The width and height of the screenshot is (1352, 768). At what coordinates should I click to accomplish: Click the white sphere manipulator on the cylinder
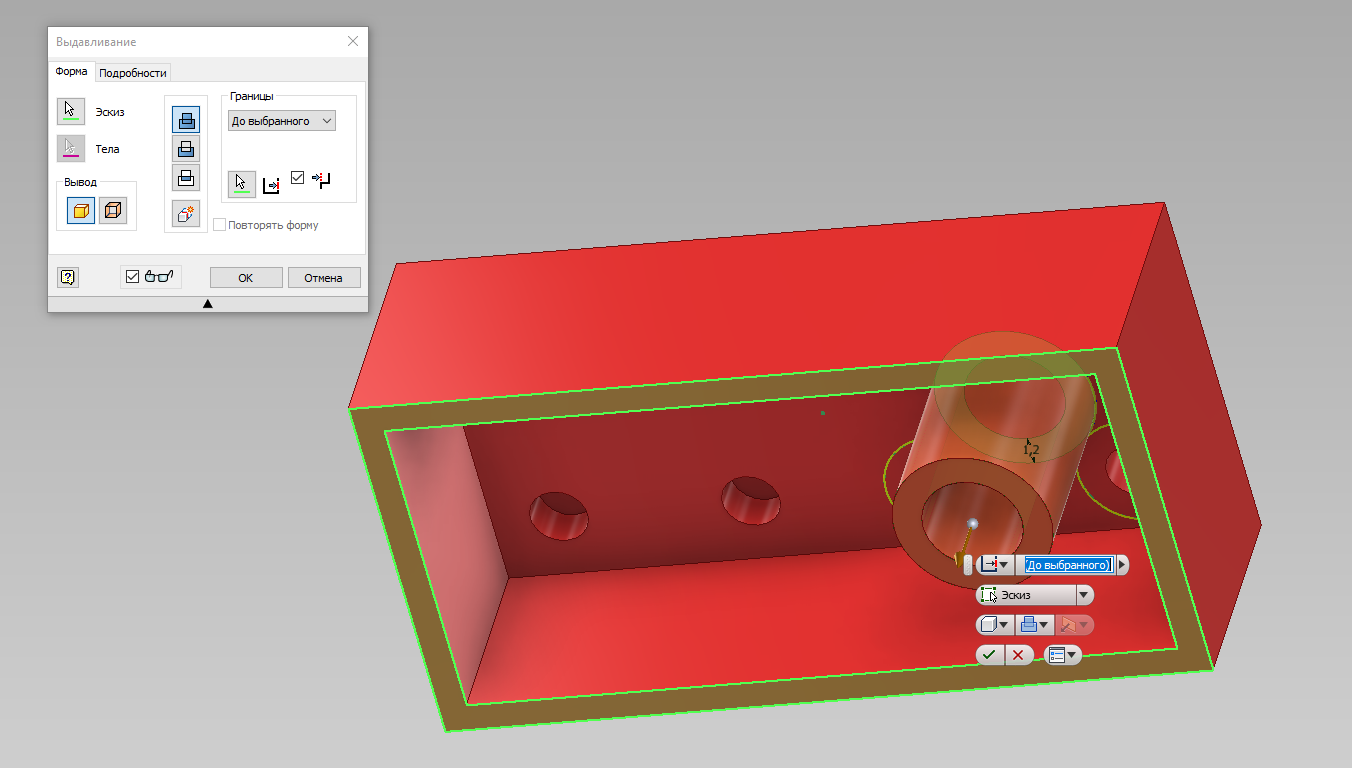(x=972, y=523)
